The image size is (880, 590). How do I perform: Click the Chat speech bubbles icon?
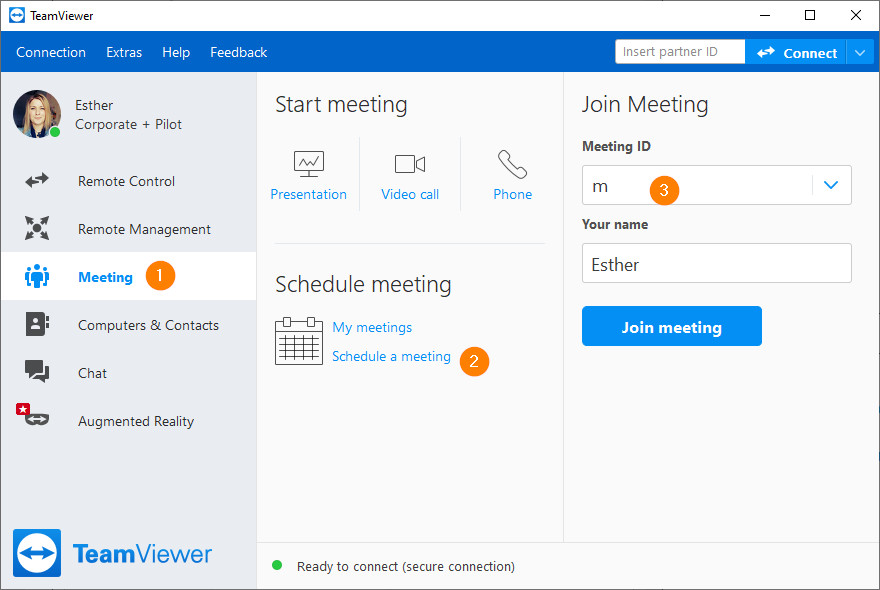pyautogui.click(x=37, y=371)
